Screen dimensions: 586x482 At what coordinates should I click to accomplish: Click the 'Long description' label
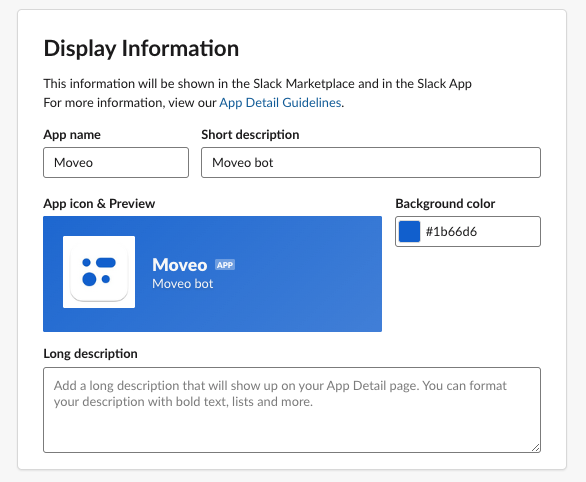pyautogui.click(x=90, y=353)
